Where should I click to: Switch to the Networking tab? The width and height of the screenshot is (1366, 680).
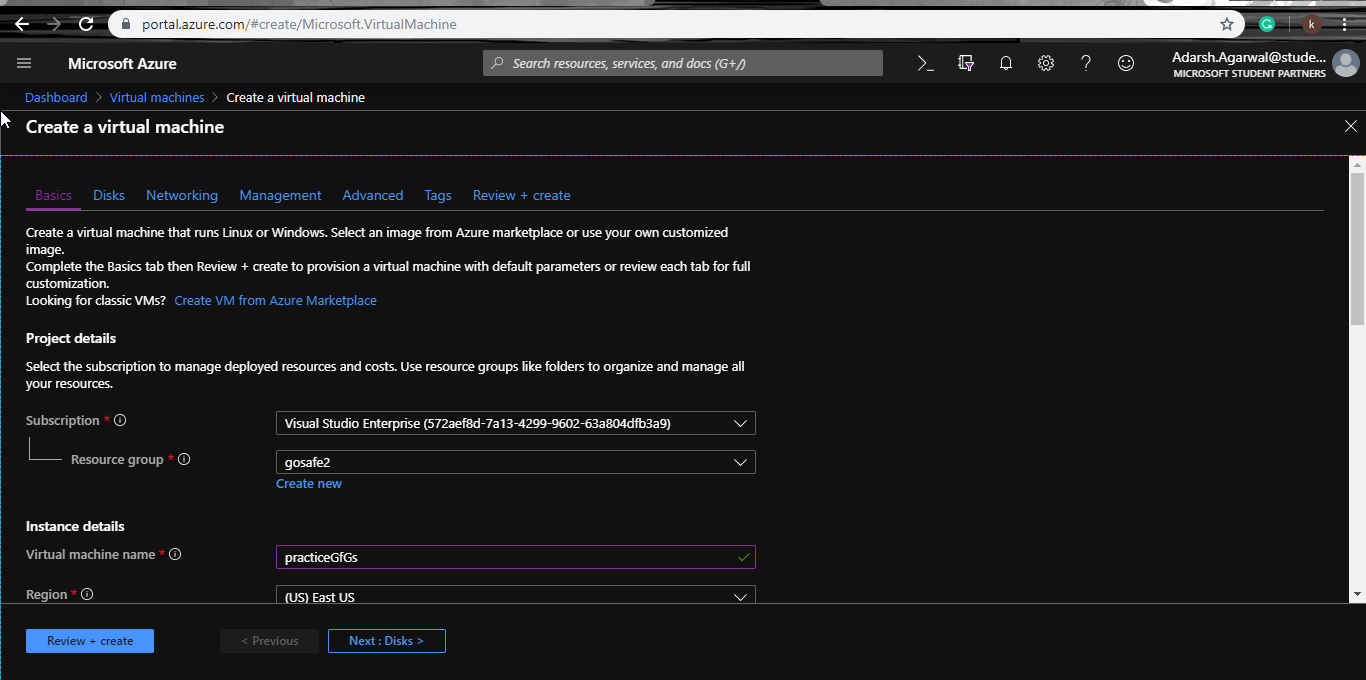tap(181, 195)
